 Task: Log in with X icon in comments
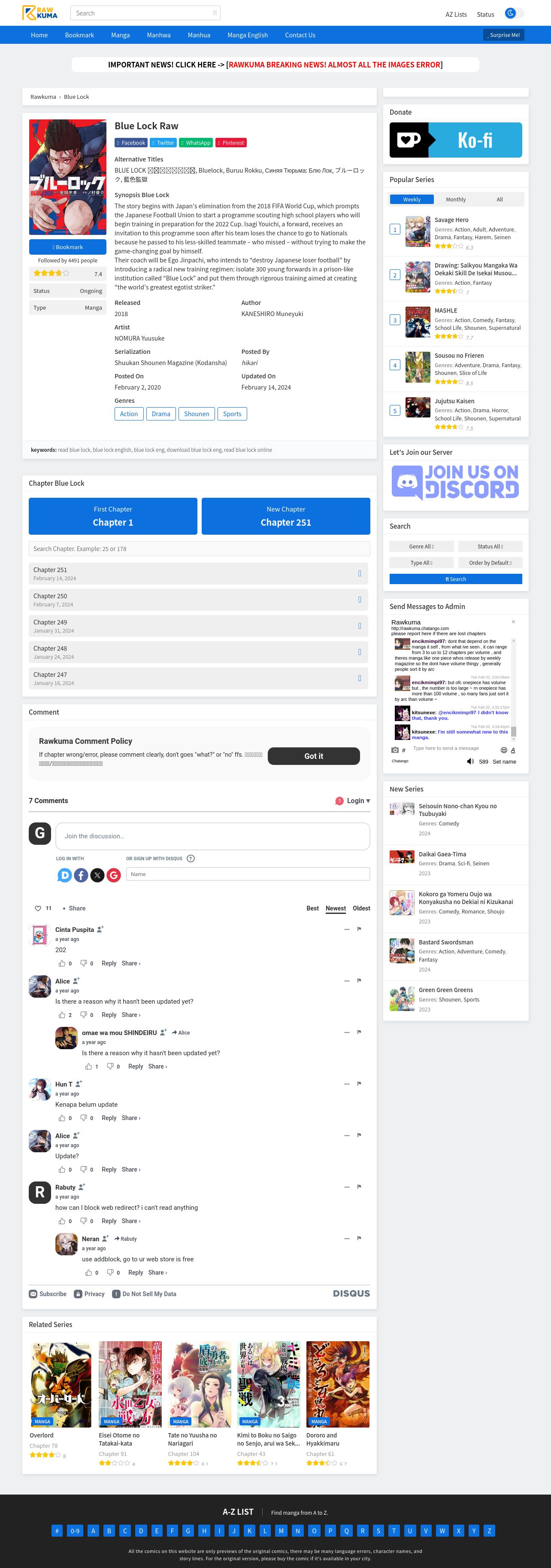coord(97,875)
